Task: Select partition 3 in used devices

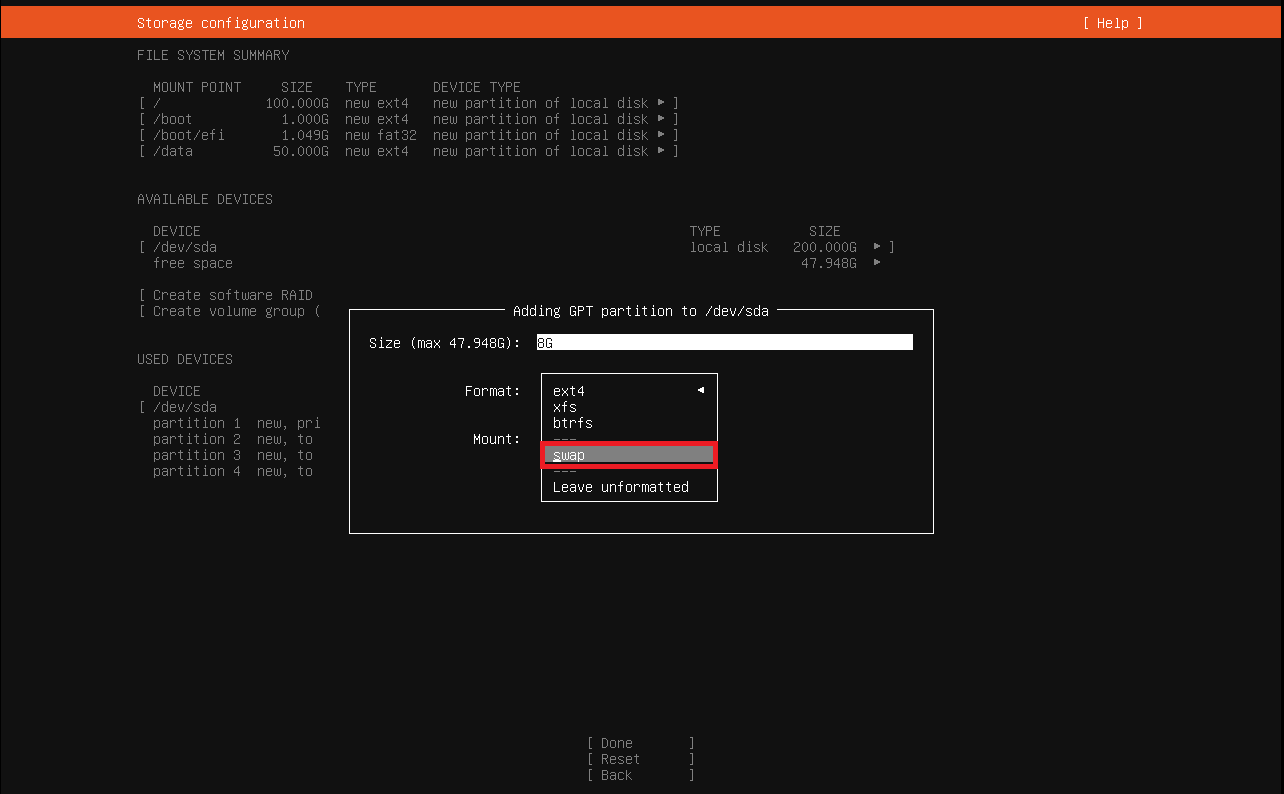Action: tap(232, 455)
